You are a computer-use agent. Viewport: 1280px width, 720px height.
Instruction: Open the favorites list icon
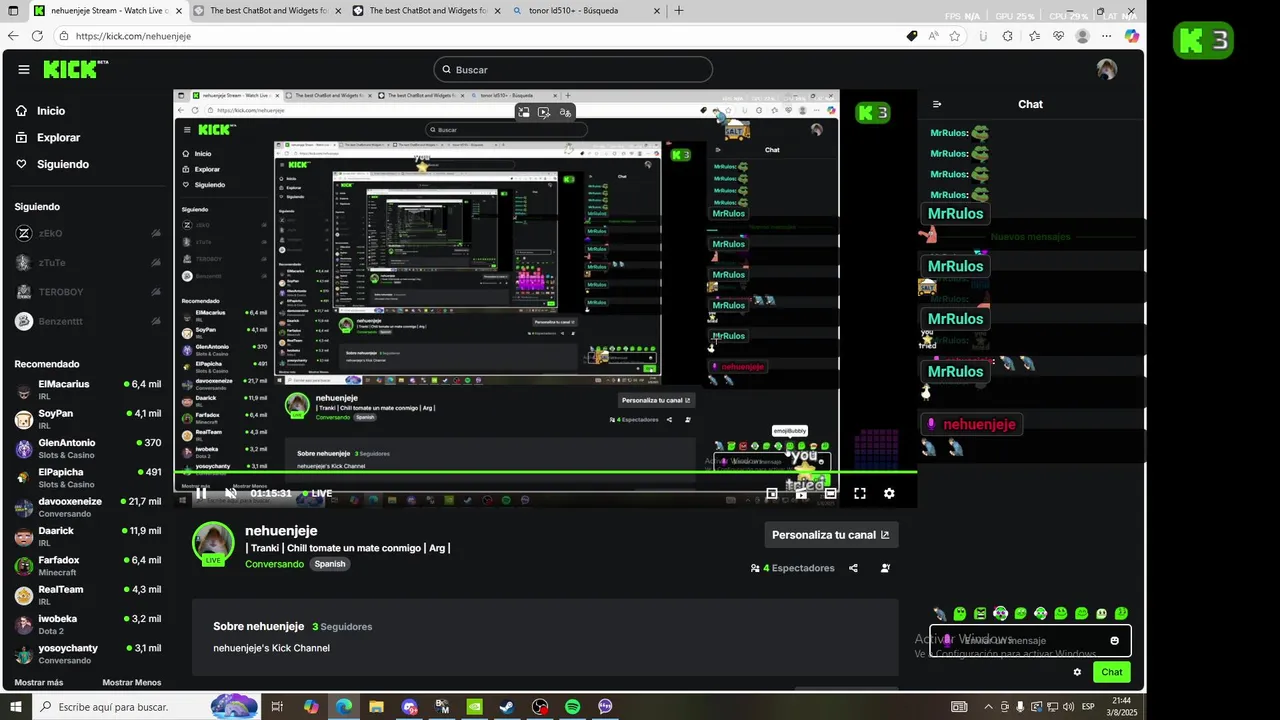pos(1033,36)
